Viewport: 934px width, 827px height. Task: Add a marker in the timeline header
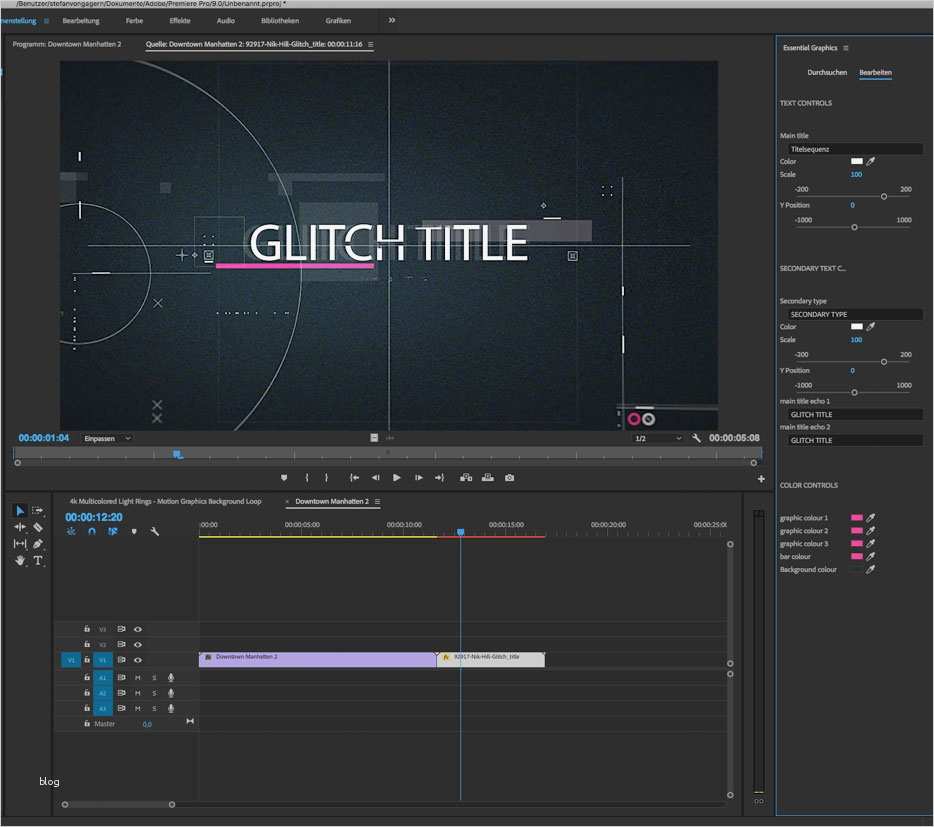(x=134, y=531)
